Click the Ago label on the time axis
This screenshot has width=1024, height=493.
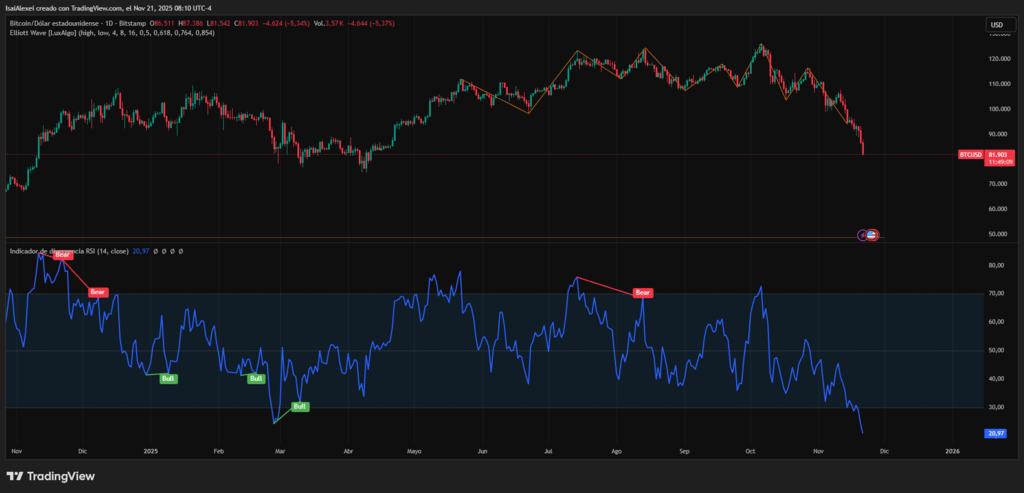coord(616,451)
